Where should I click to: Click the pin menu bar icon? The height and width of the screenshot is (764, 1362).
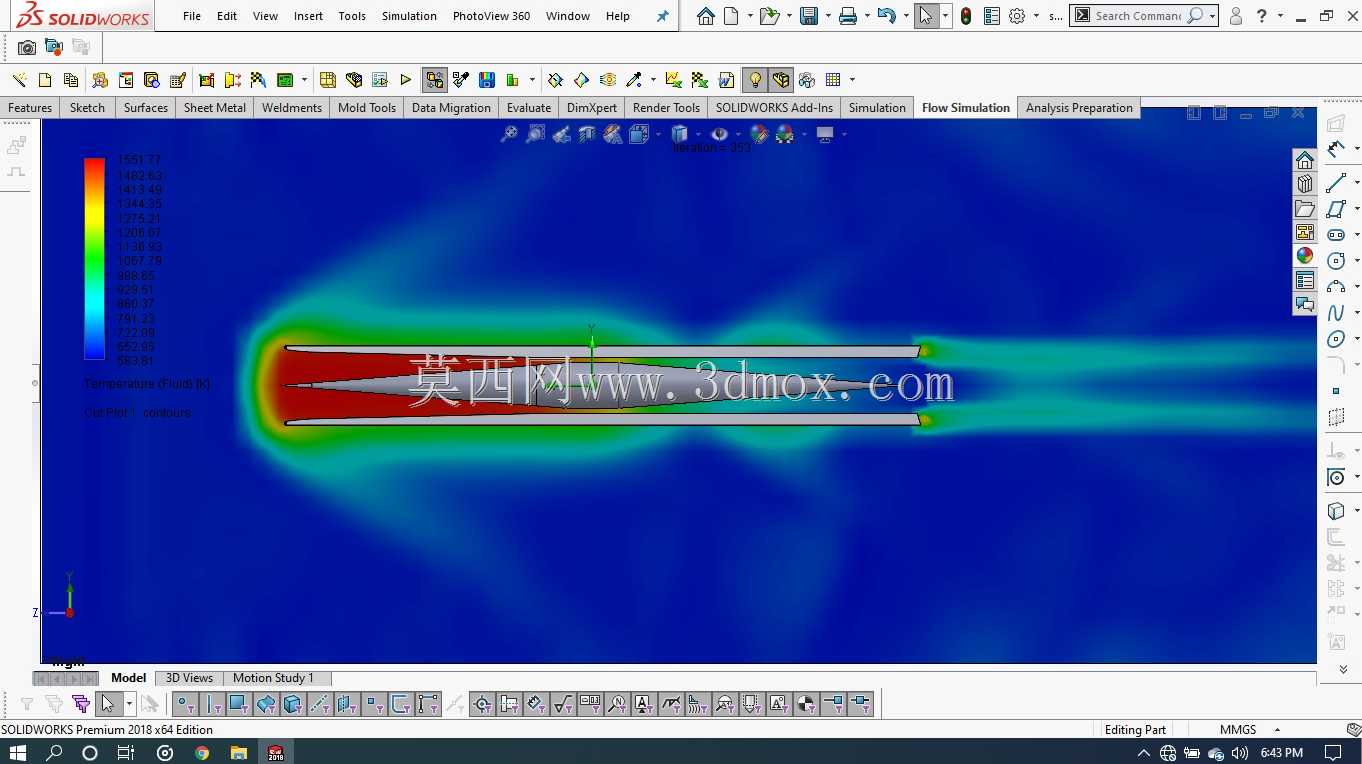point(662,16)
